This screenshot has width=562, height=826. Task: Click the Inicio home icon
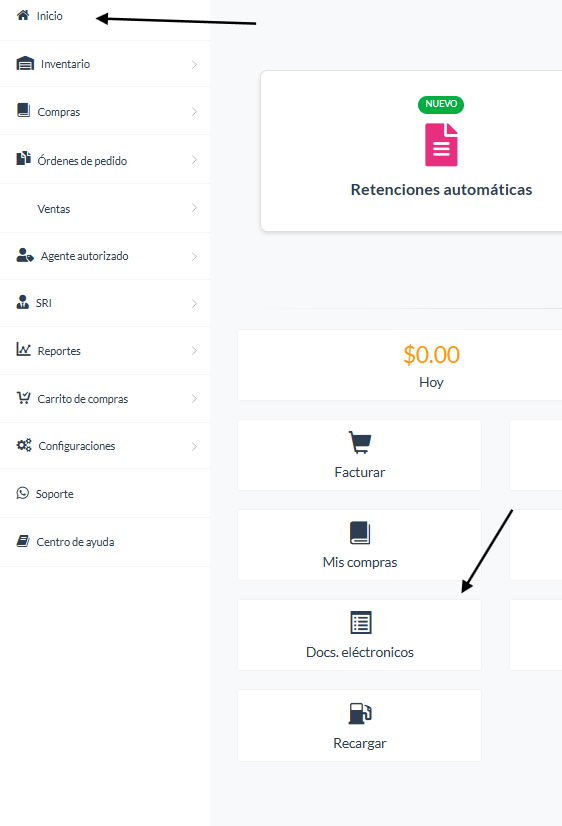click(23, 15)
